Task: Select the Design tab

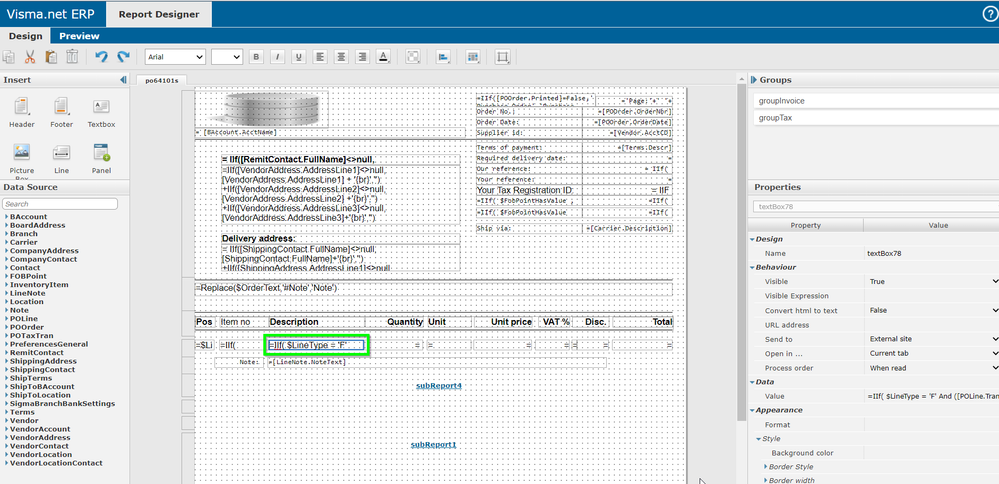Action: click(25, 36)
